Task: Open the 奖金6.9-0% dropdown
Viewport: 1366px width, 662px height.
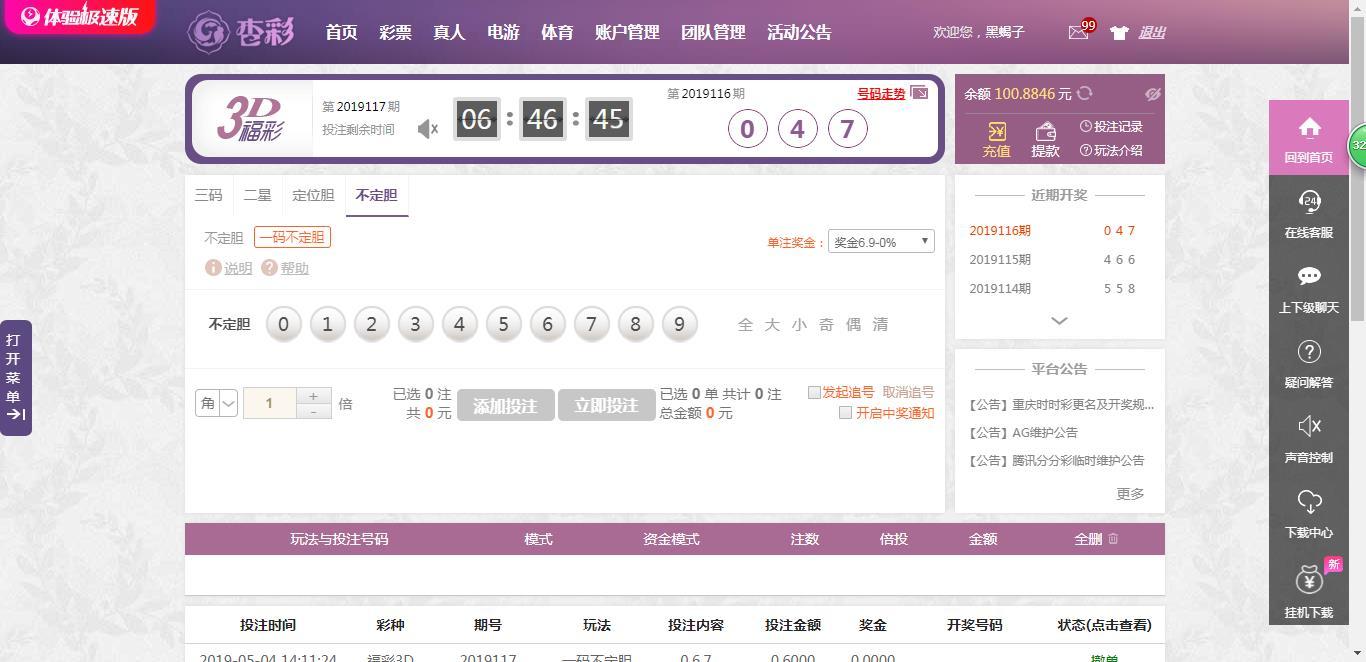Action: (x=881, y=241)
